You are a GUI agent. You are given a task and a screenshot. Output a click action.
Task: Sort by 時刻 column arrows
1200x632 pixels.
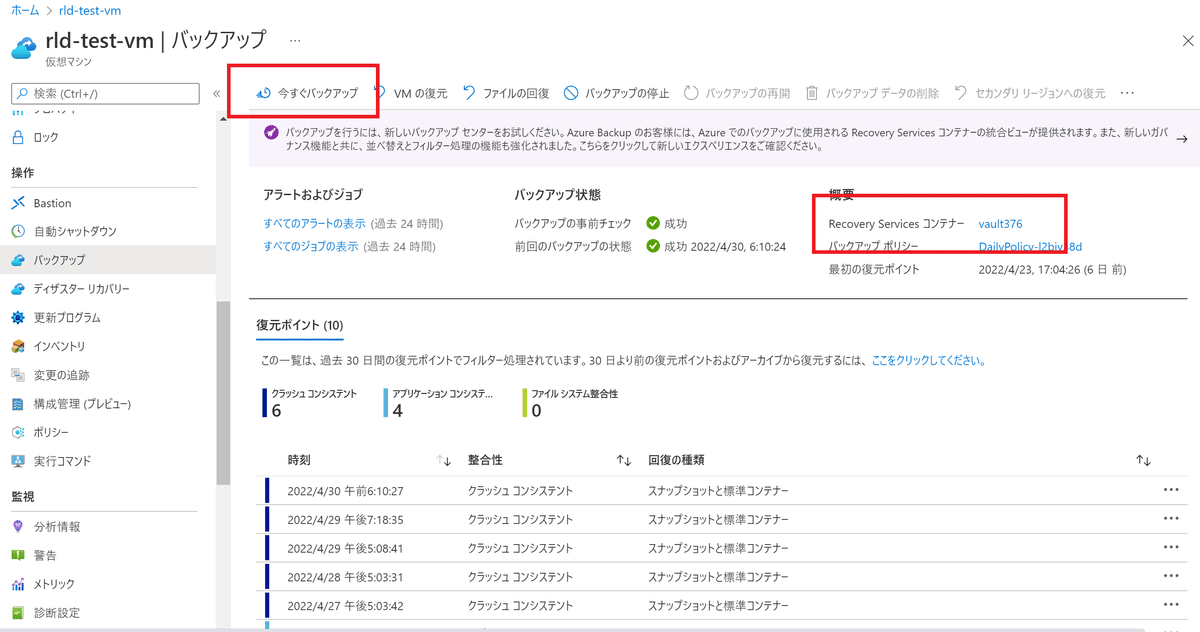(x=445, y=460)
